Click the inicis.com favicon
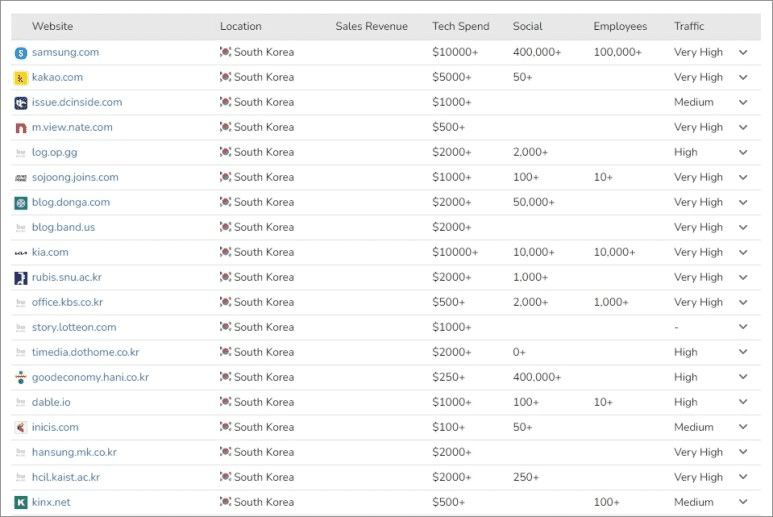 [x=21, y=427]
